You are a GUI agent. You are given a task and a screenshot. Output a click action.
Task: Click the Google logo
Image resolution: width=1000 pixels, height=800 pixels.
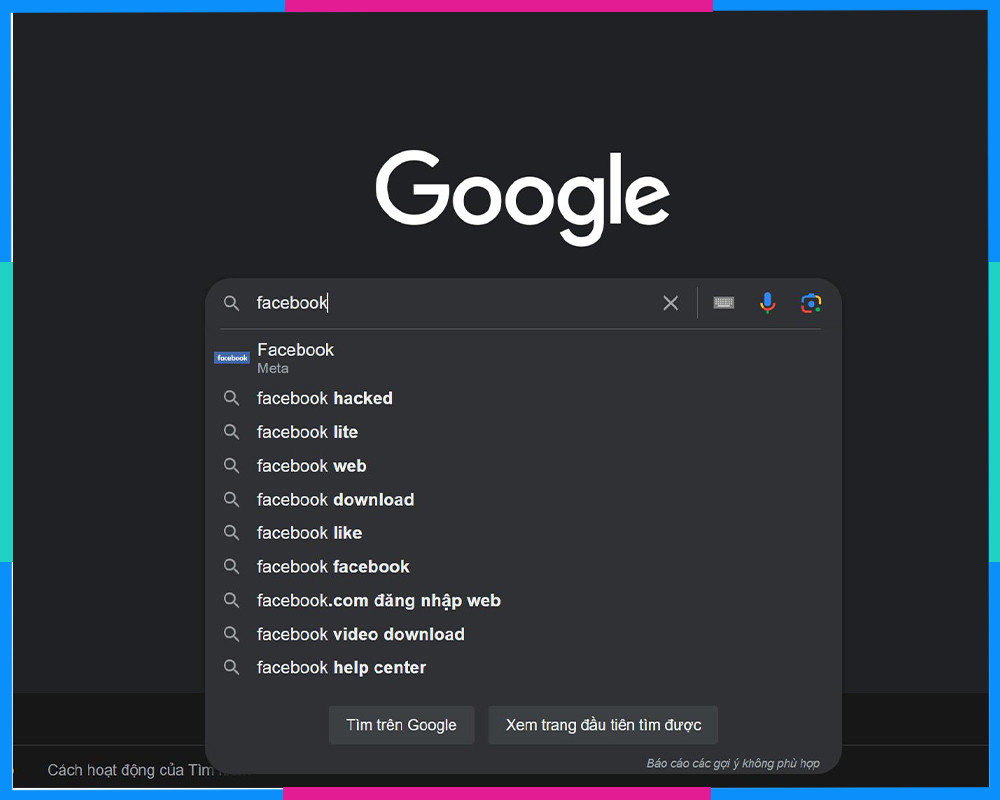tap(522, 197)
